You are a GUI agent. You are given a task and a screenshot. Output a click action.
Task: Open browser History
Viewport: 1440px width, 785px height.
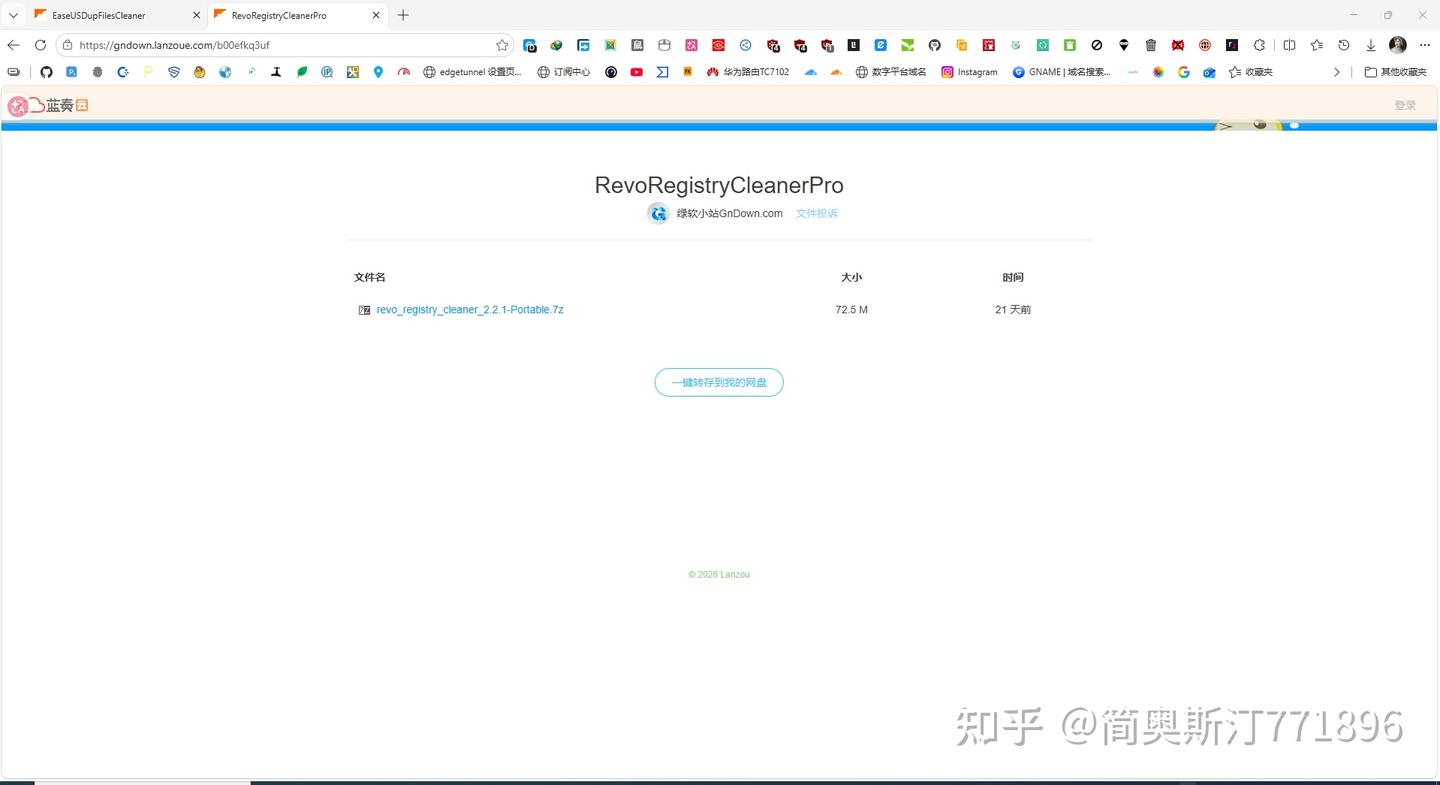1344,45
